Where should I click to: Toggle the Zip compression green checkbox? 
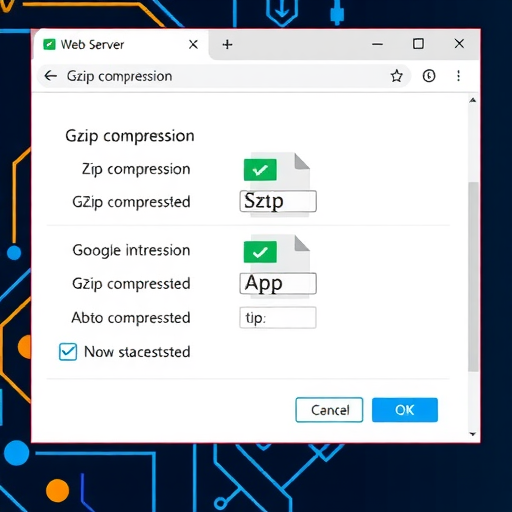click(260, 170)
